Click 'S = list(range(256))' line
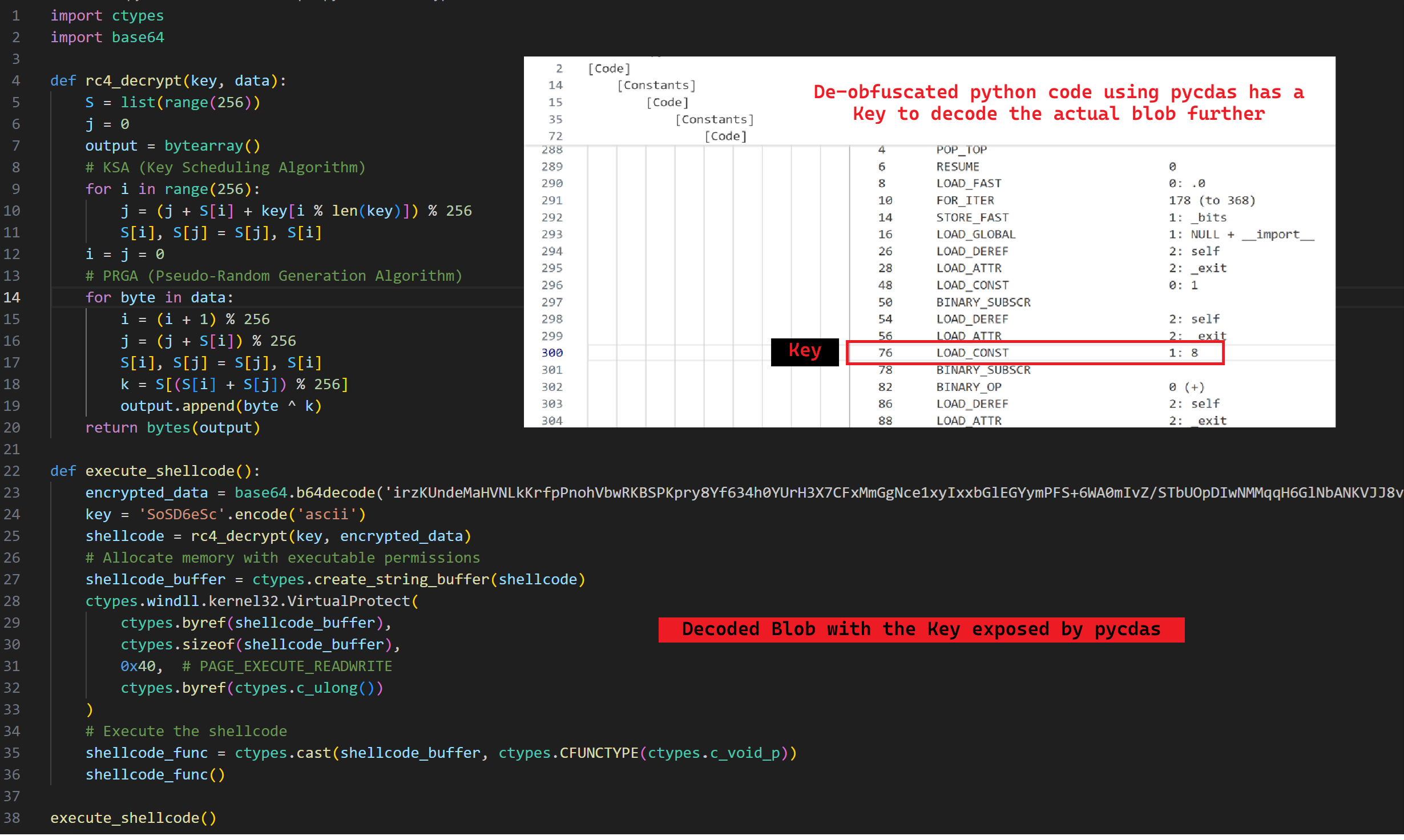 pos(173,102)
